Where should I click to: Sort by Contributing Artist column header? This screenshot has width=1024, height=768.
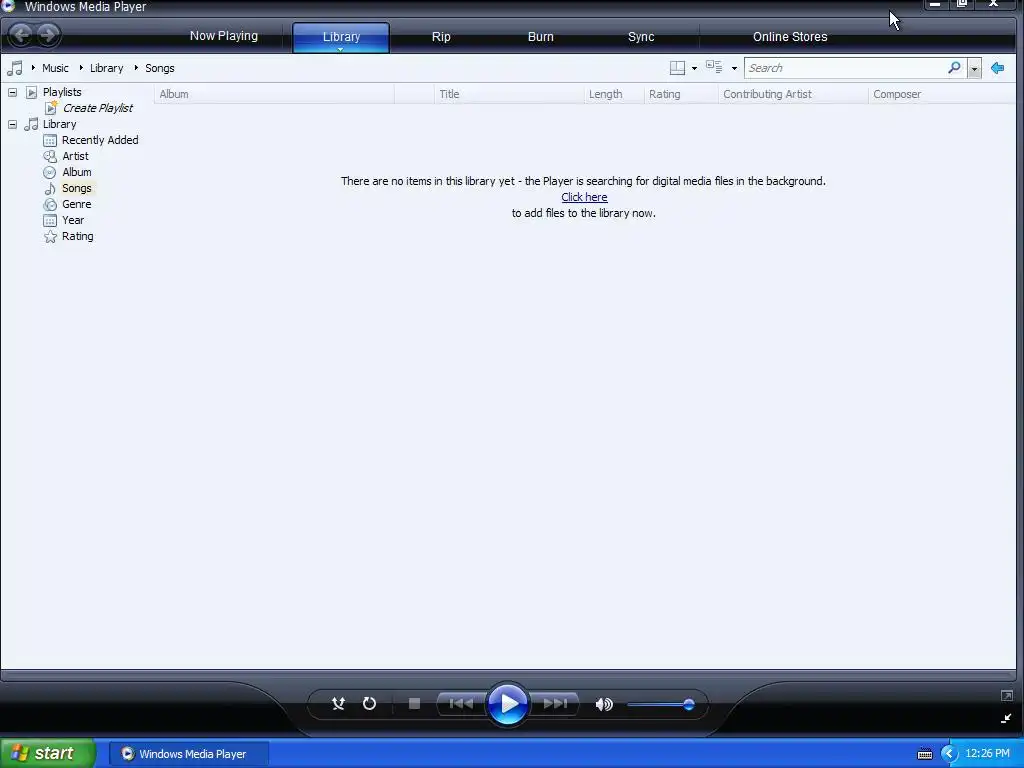coord(793,94)
